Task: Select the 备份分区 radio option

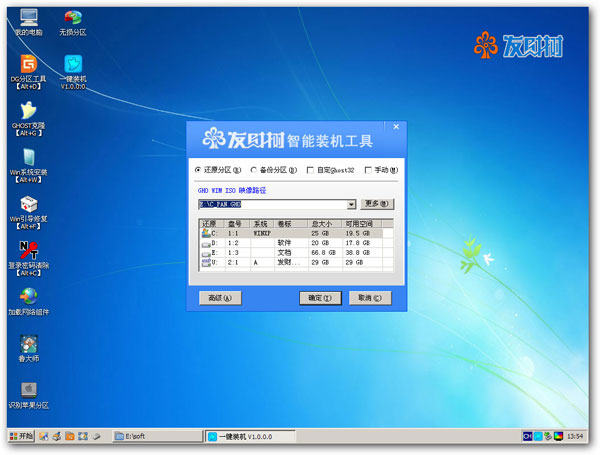Action: (274, 170)
